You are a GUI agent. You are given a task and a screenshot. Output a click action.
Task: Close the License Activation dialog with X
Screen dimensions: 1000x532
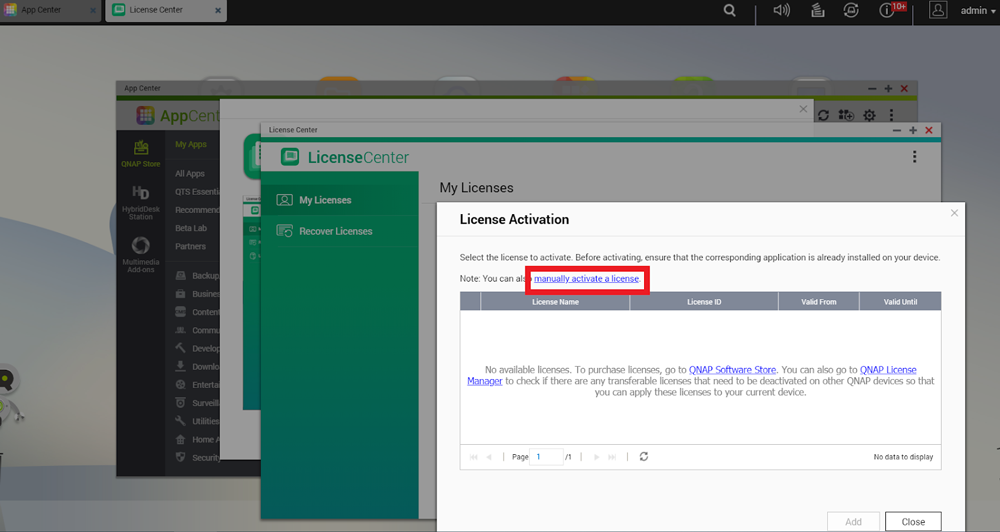(954, 213)
